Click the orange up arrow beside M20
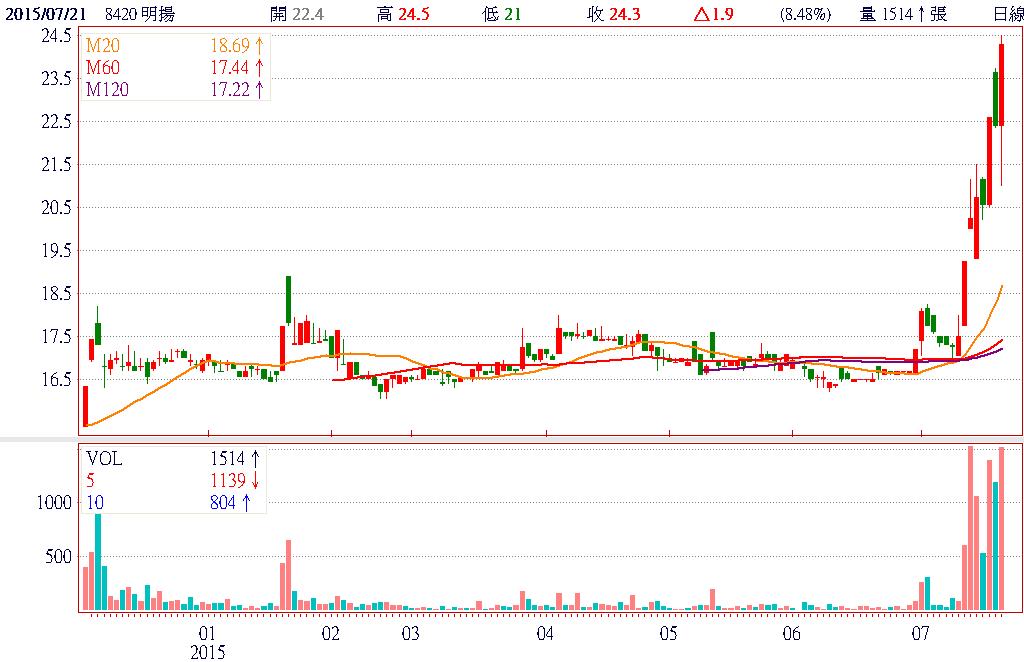This screenshot has height=662, width=1024. point(259,47)
